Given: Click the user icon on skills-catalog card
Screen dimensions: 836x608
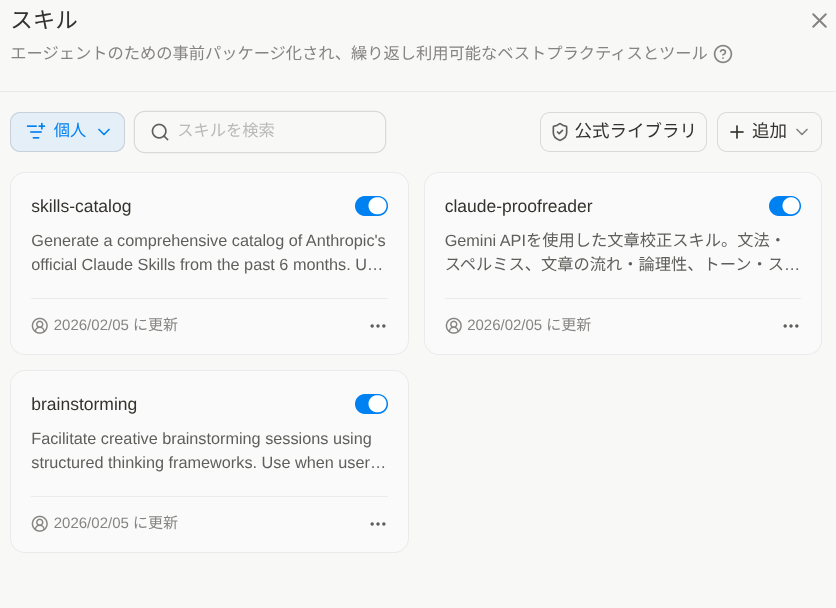Looking at the screenshot, I should pyautogui.click(x=40, y=326).
